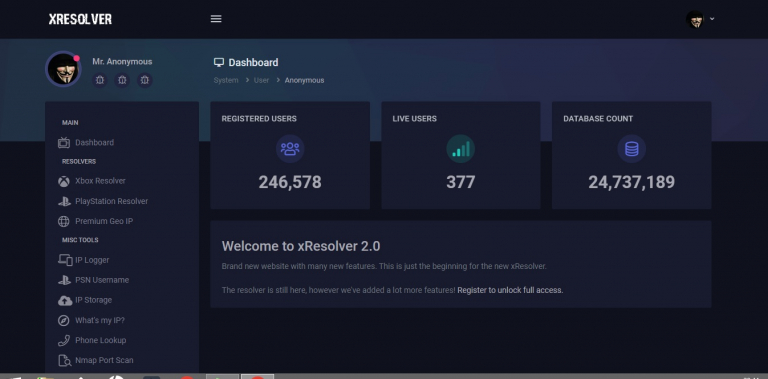The image size is (768, 379).
Task: Click REGISTERED USERS card title
Action: point(259,118)
